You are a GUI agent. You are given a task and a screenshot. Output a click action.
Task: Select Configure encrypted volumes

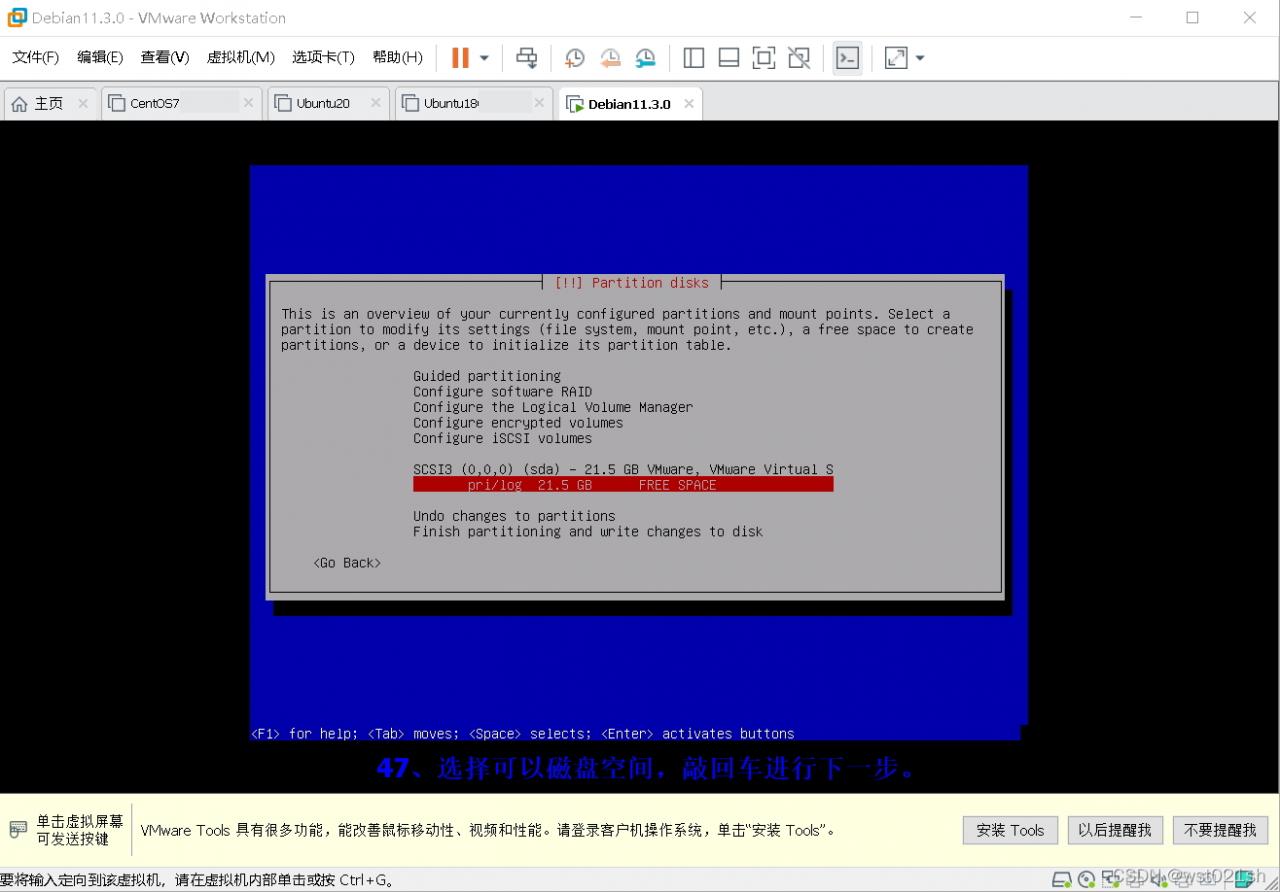coord(518,423)
